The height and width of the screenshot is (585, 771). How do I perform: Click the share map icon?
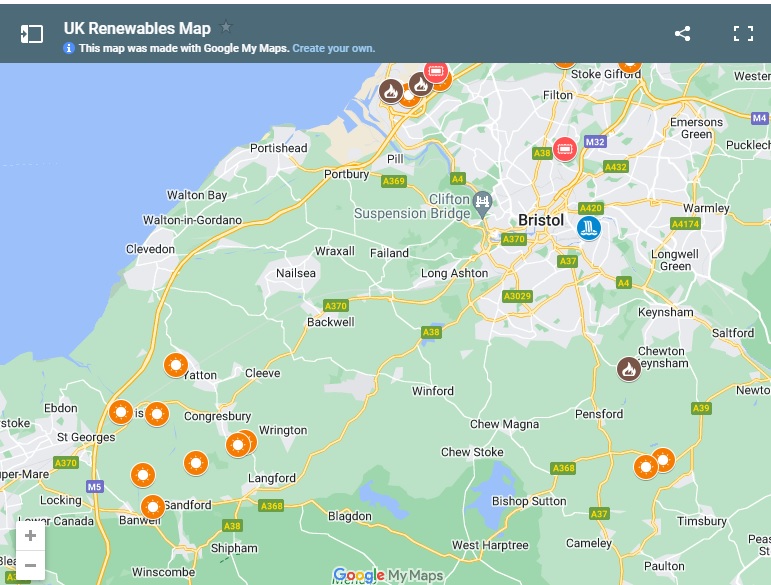point(682,33)
